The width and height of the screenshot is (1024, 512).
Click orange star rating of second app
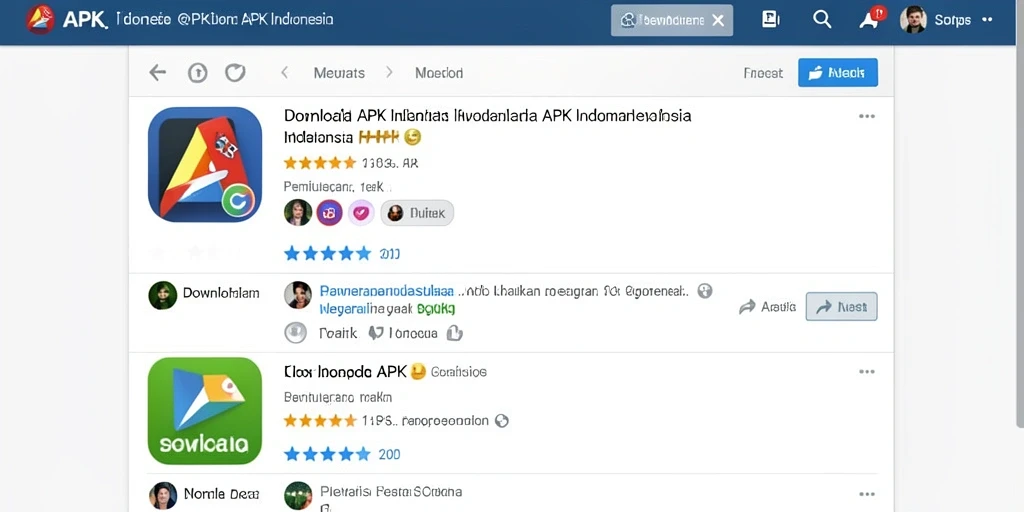tap(320, 421)
